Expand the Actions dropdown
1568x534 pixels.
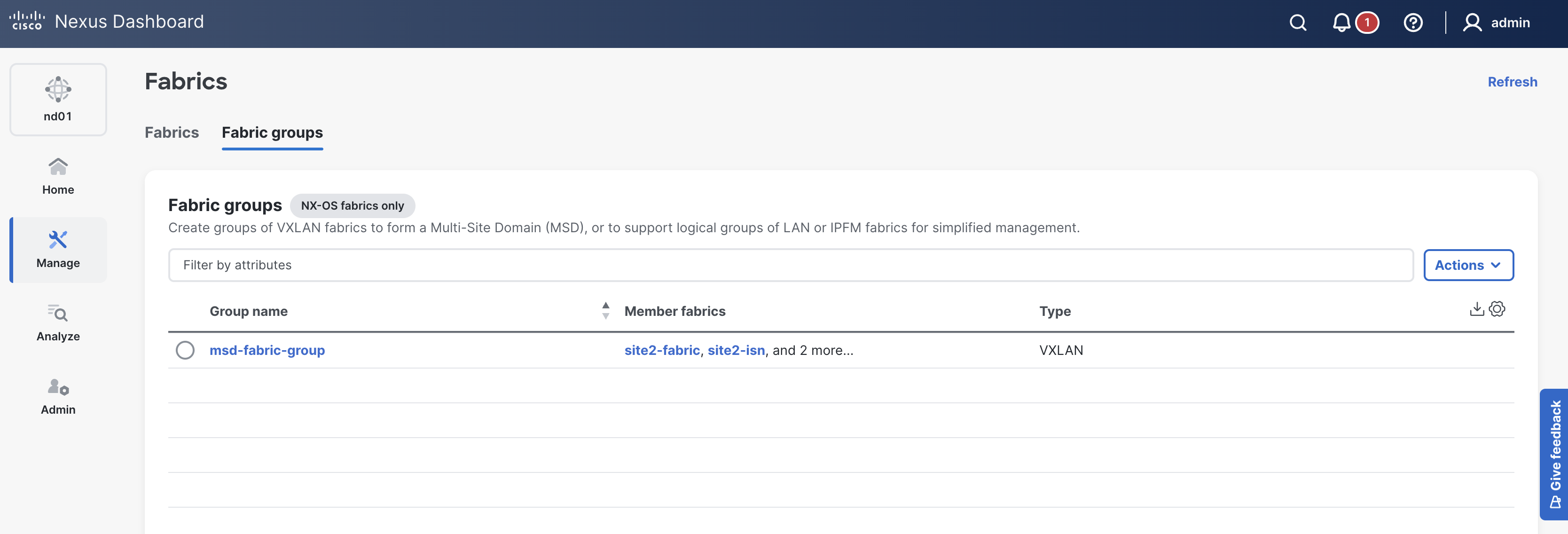tap(1467, 265)
